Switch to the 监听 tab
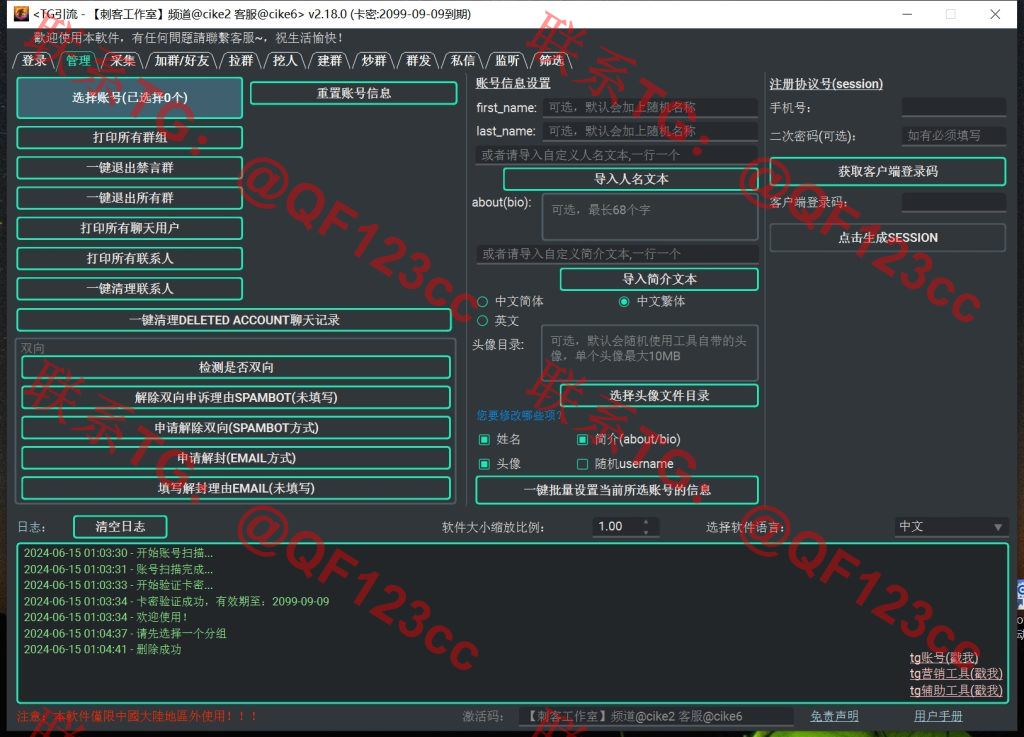 [507, 61]
